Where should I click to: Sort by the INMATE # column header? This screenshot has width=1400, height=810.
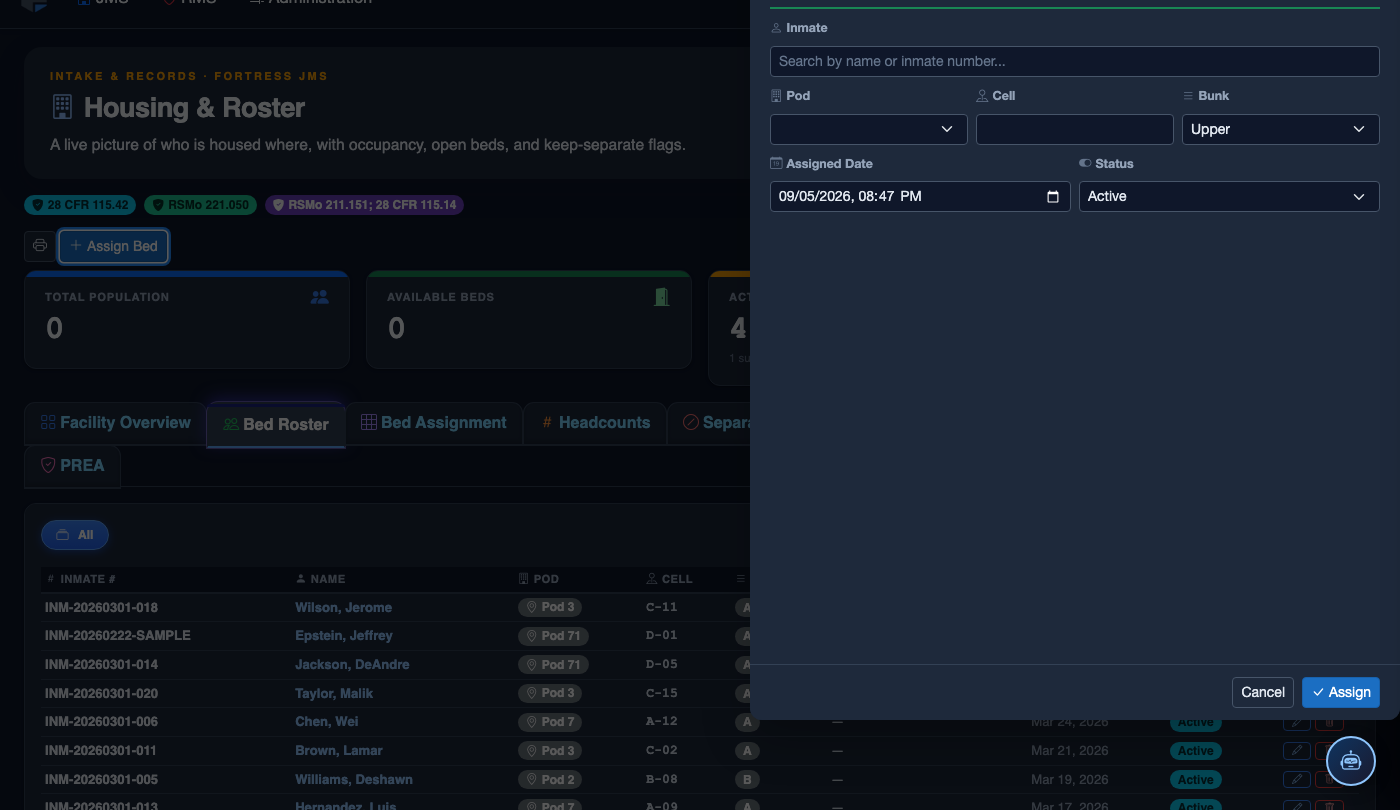82,579
